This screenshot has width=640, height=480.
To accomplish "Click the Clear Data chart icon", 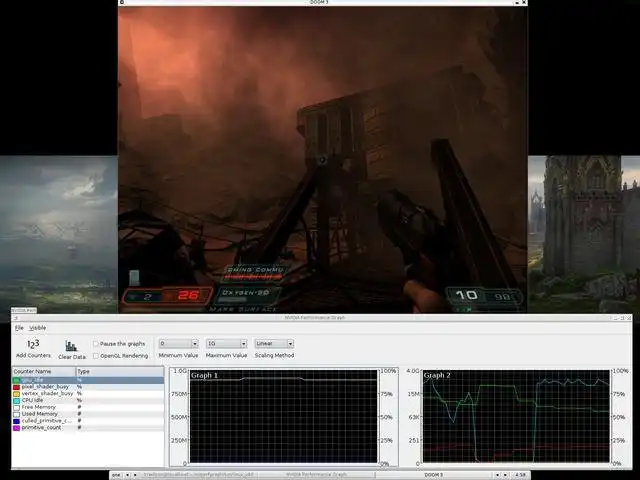I will click(71, 346).
